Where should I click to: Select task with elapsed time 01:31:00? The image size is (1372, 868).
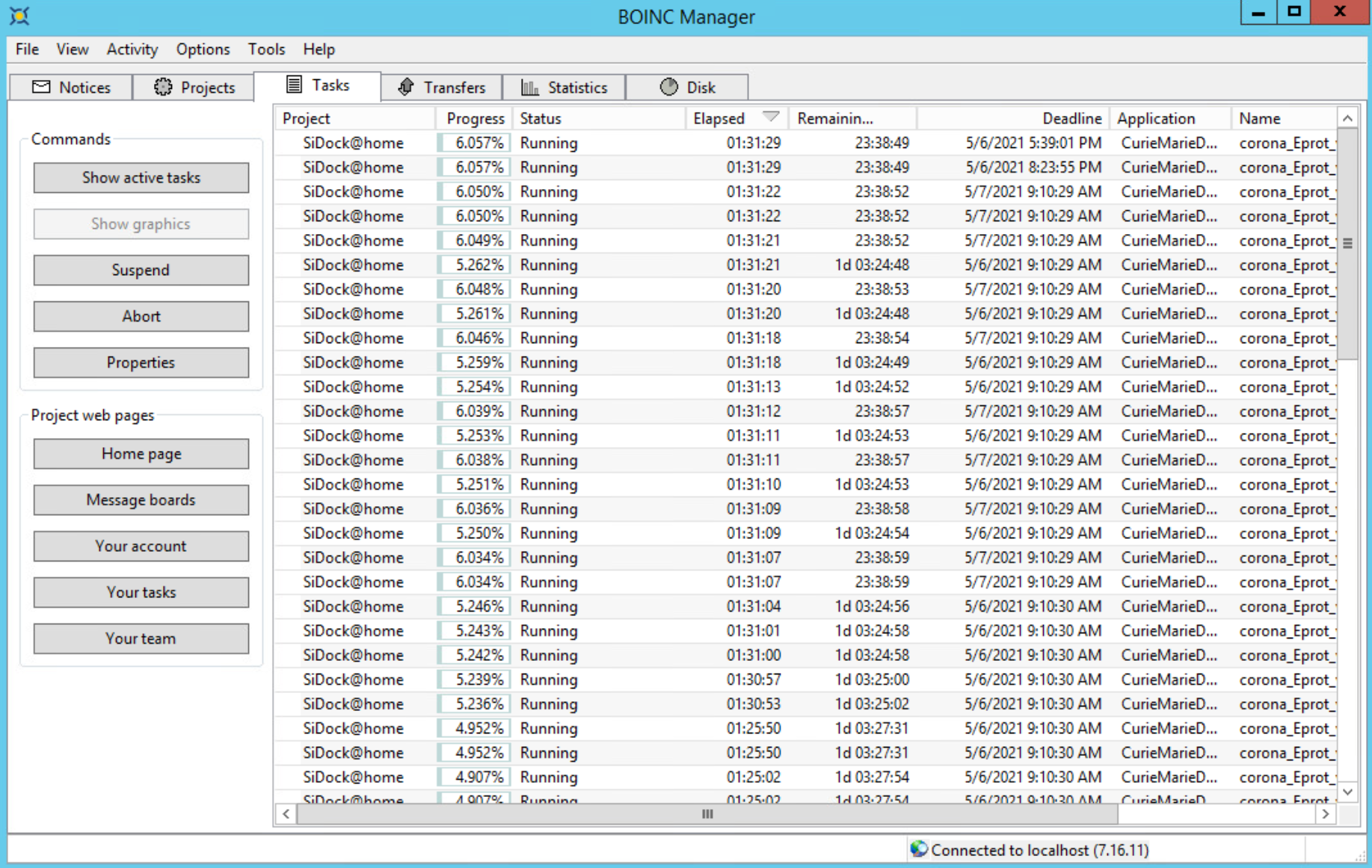pos(806,655)
